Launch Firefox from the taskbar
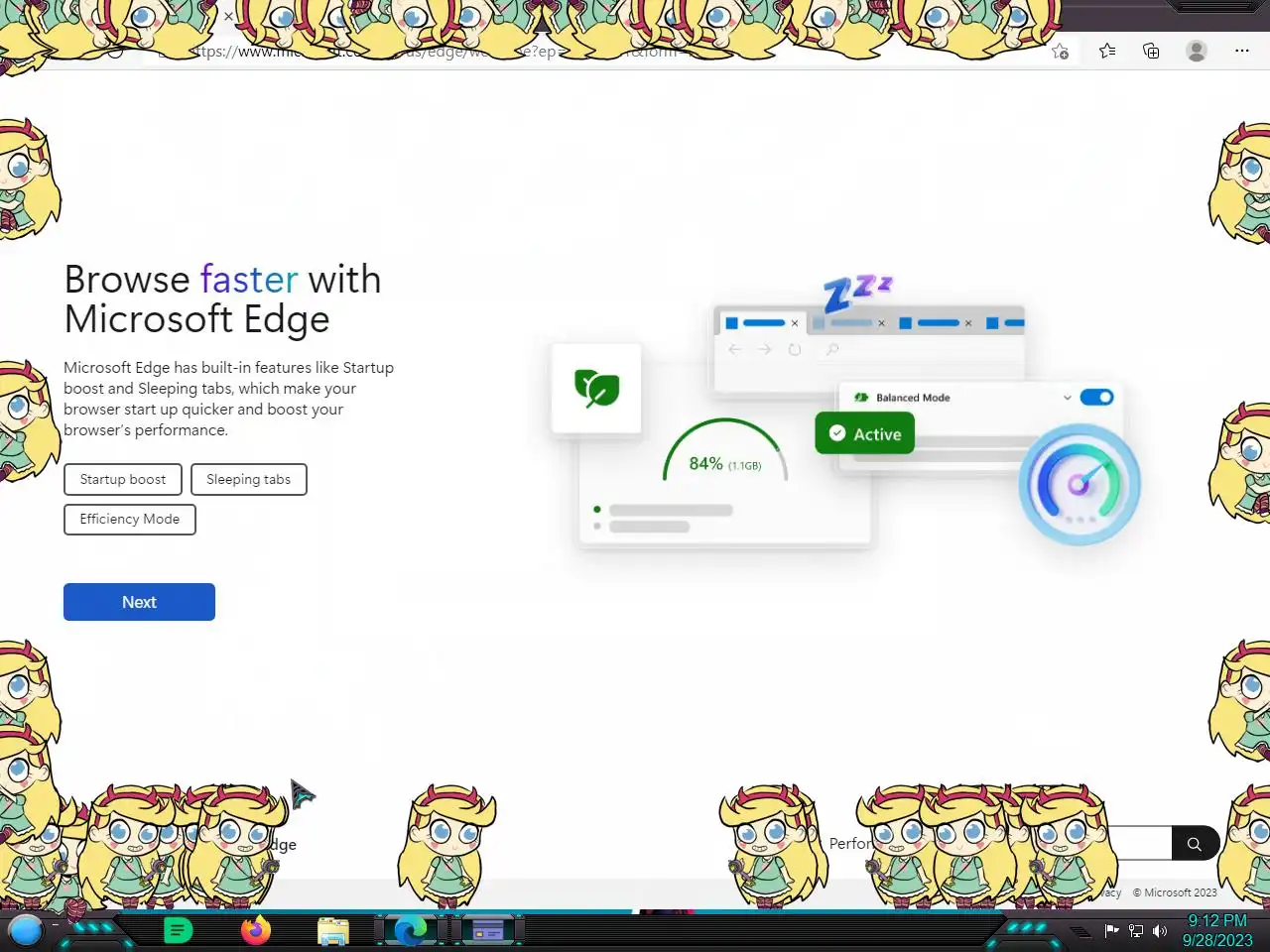This screenshot has height=952, width=1270. 256,930
